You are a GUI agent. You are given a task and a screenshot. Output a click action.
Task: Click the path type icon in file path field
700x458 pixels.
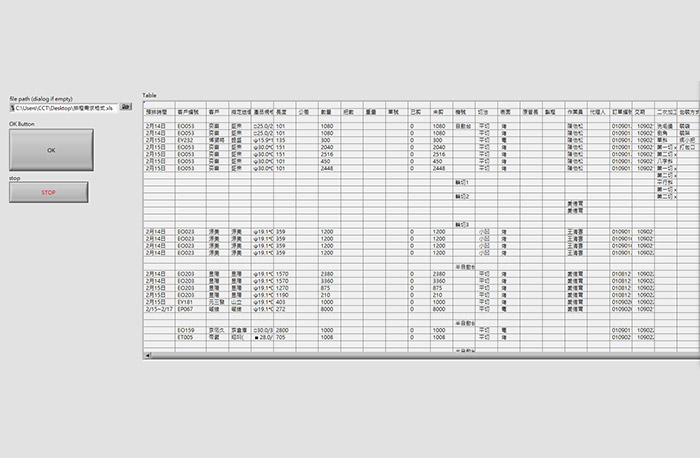[13, 107]
